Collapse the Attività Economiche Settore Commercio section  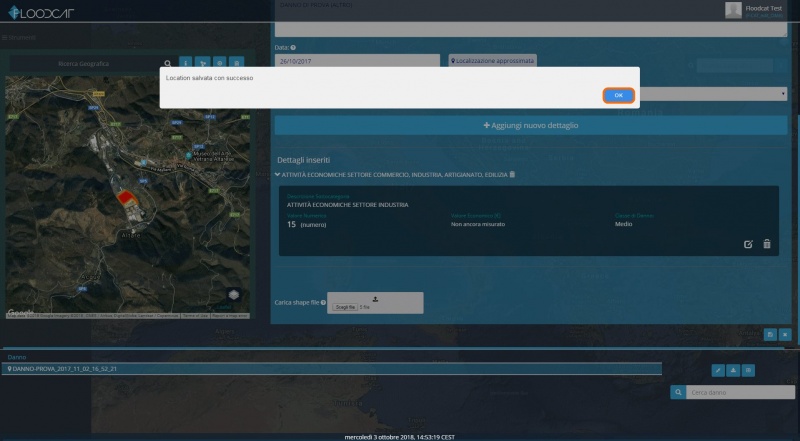tap(279, 175)
